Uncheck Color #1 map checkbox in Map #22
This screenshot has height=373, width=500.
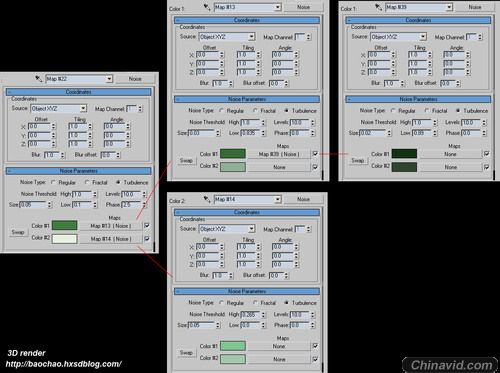147,226
